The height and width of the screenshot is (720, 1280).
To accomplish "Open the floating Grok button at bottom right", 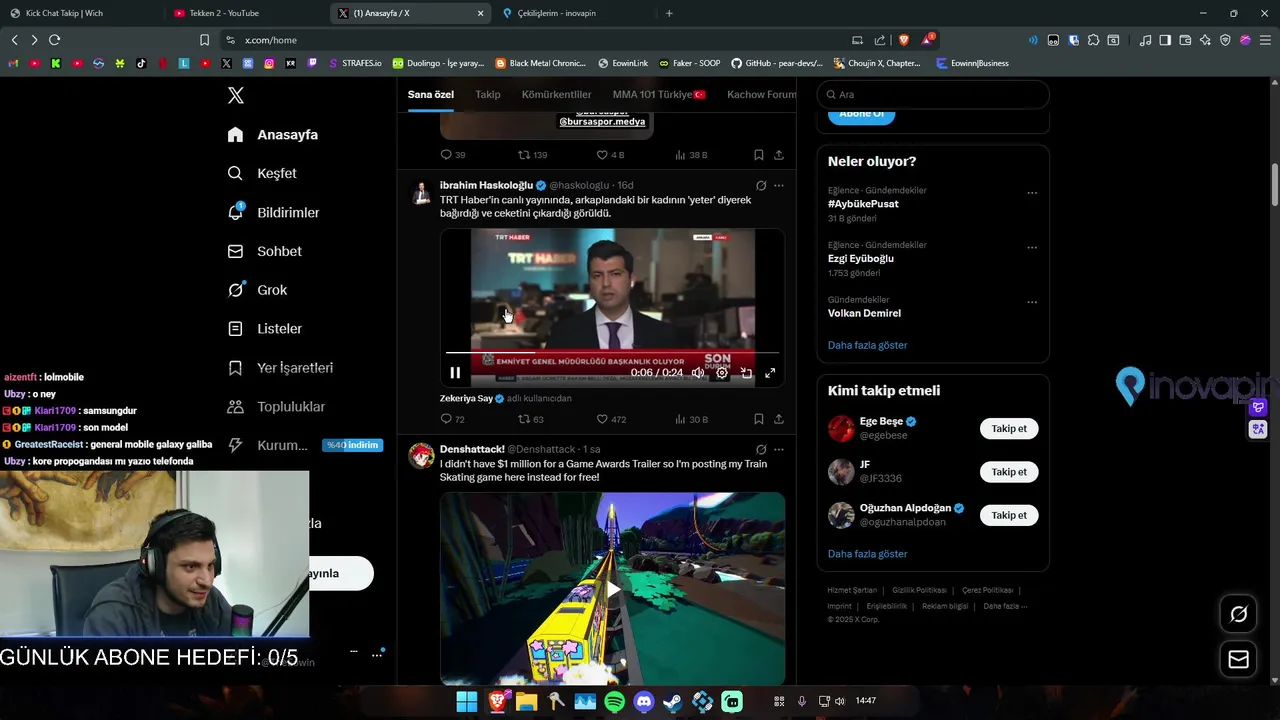I will point(1238,614).
